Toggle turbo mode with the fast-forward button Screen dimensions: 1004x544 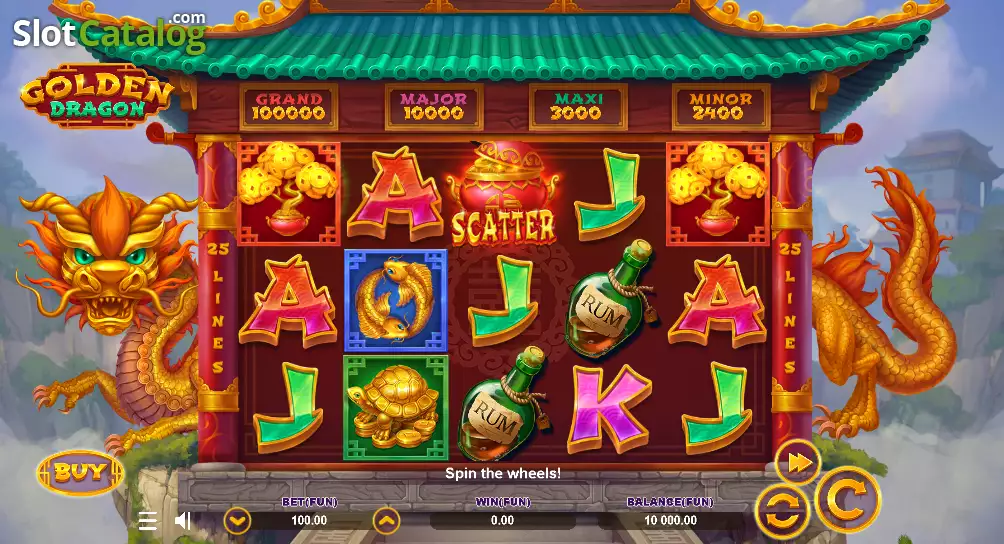[x=798, y=462]
